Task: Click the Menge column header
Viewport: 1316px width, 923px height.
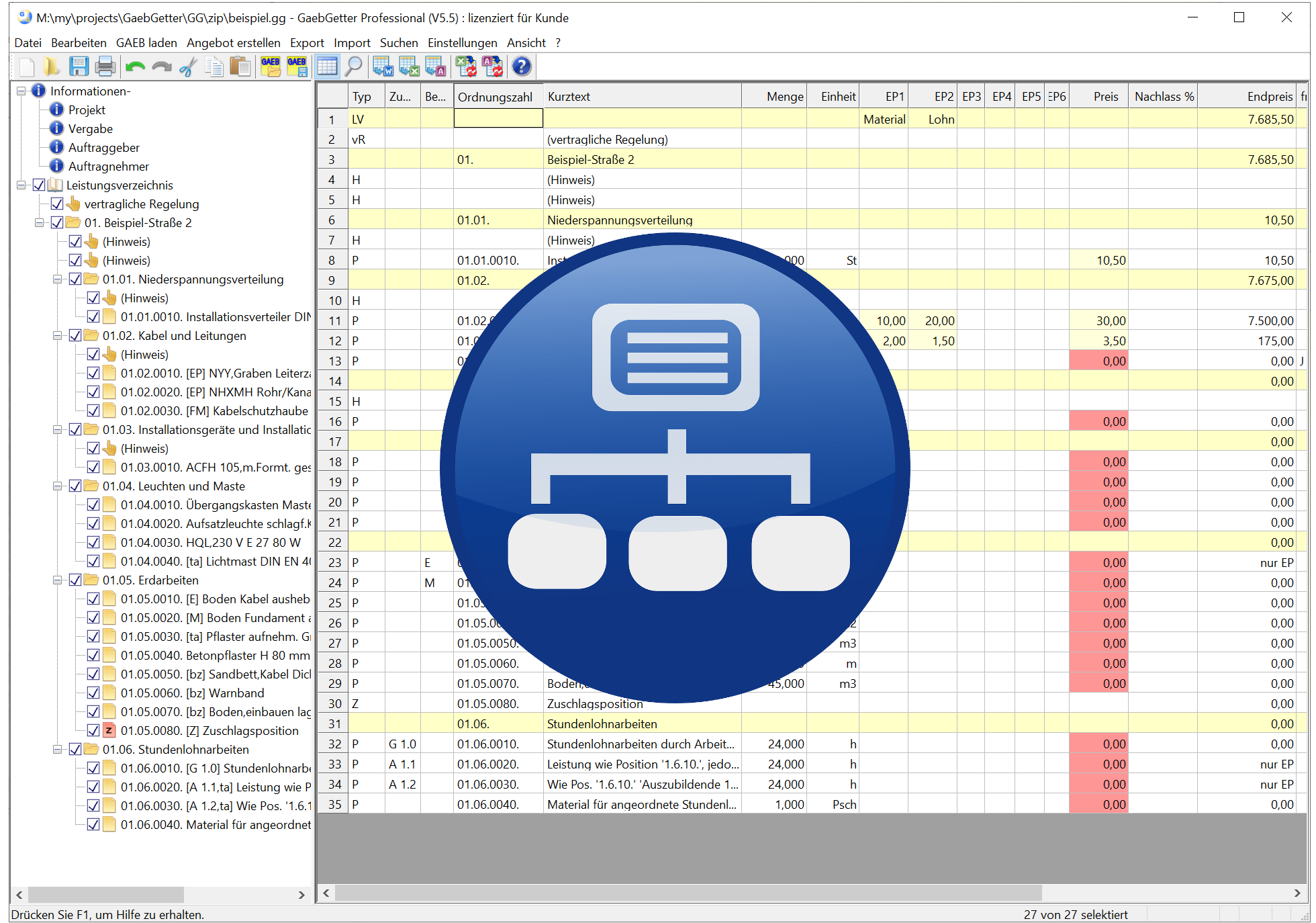Action: (x=774, y=97)
